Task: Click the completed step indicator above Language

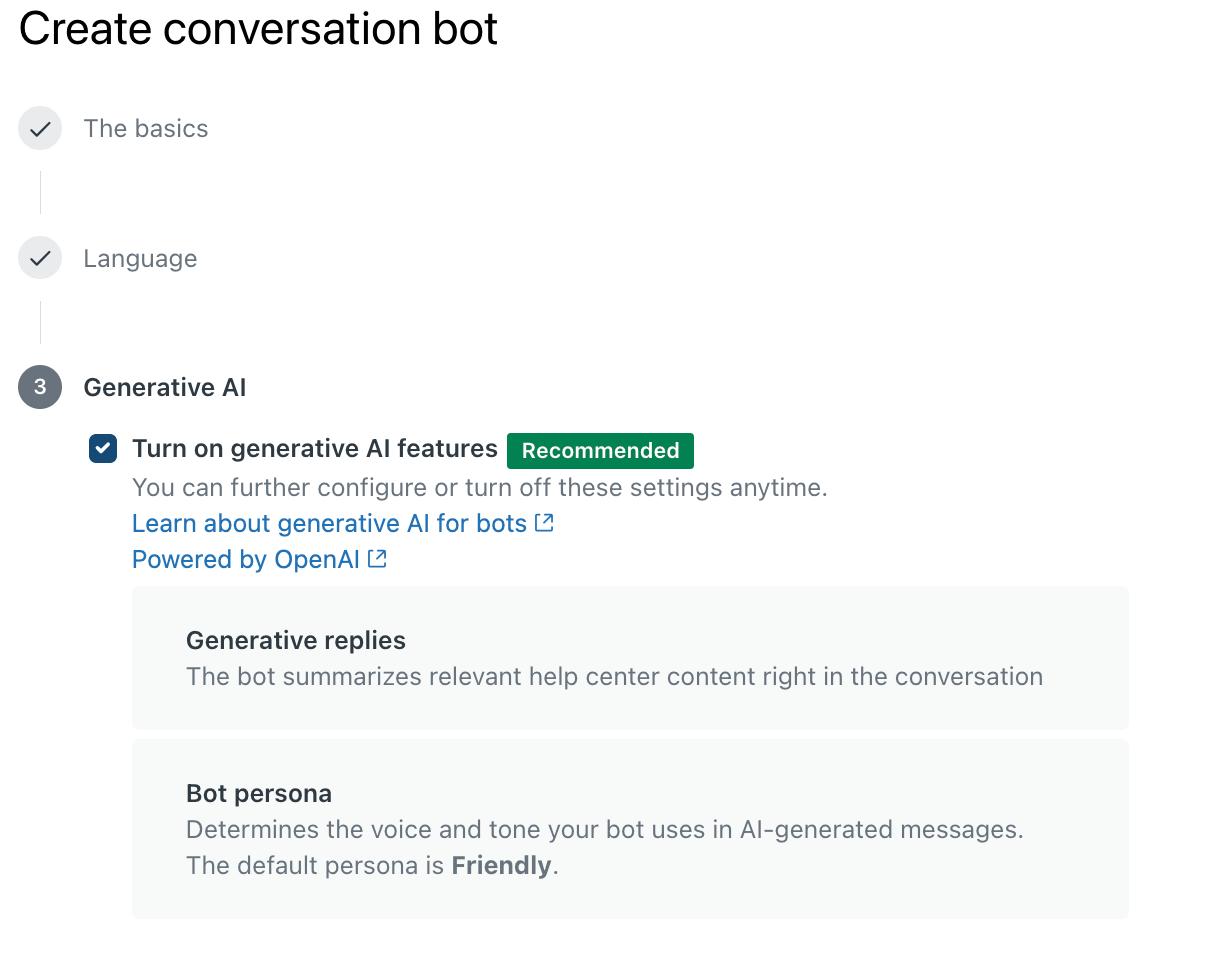Action: (39, 128)
